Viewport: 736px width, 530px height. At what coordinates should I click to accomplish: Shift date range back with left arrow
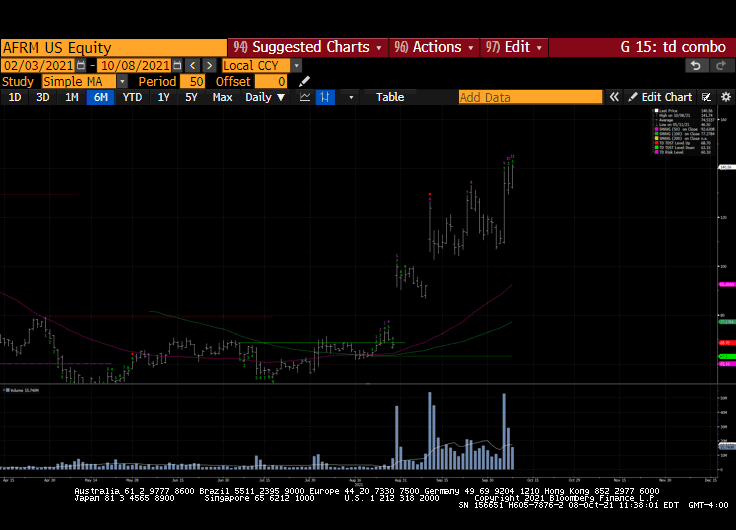coord(192,65)
